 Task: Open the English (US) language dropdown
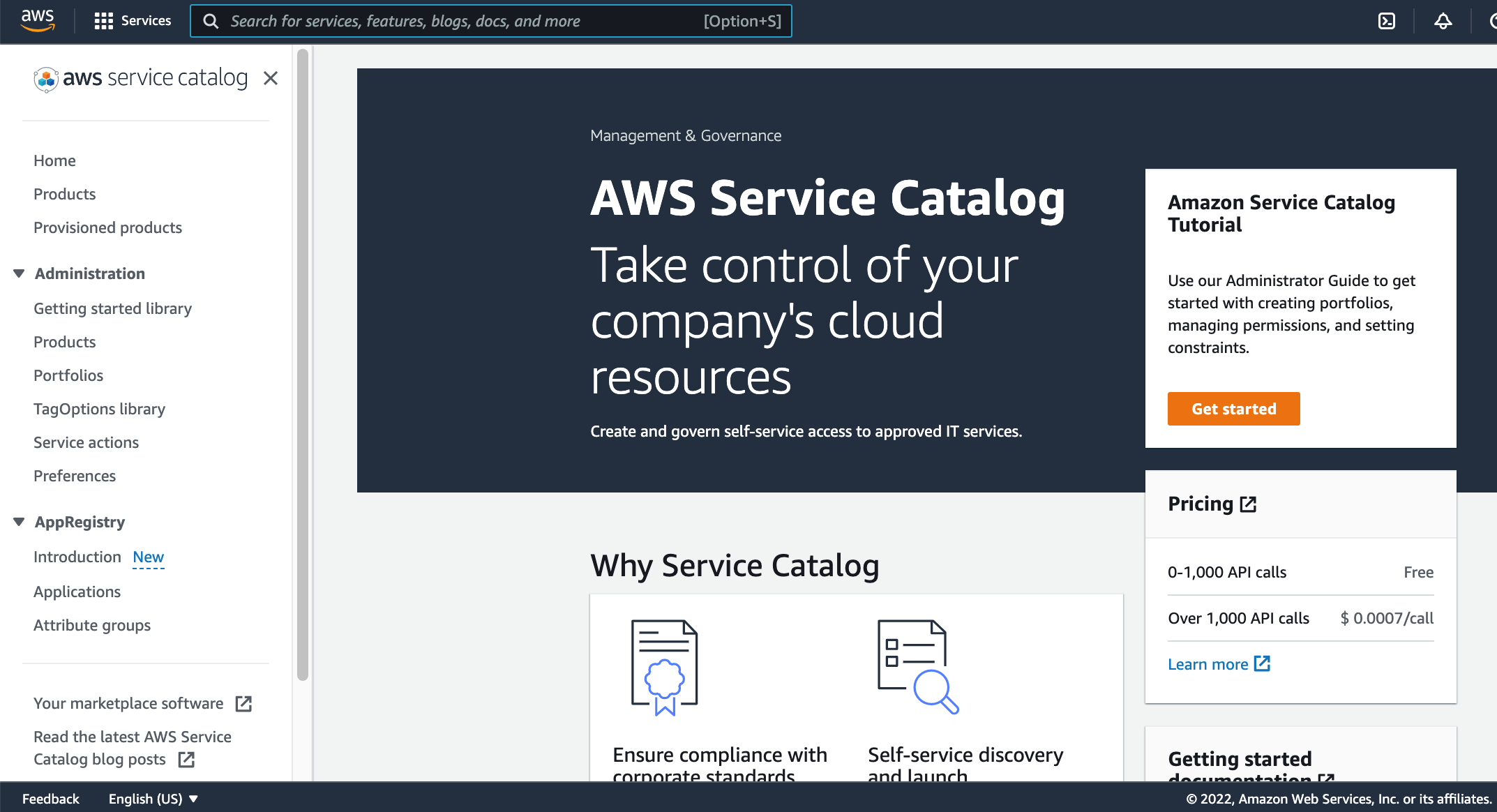coord(152,798)
